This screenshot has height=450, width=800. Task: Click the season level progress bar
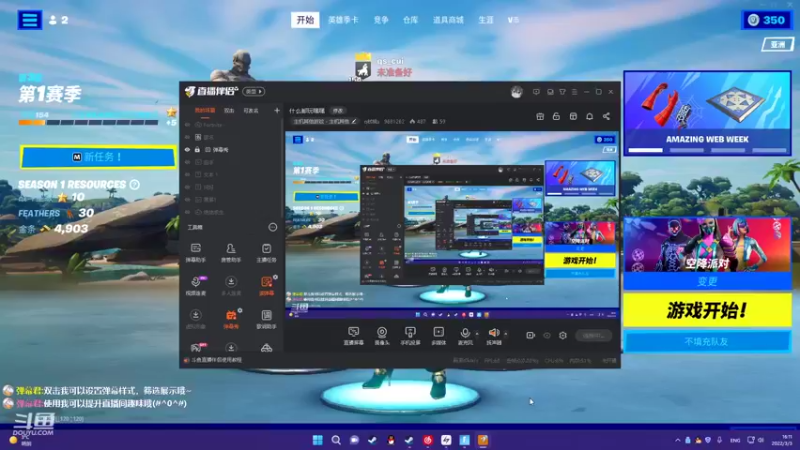point(88,122)
